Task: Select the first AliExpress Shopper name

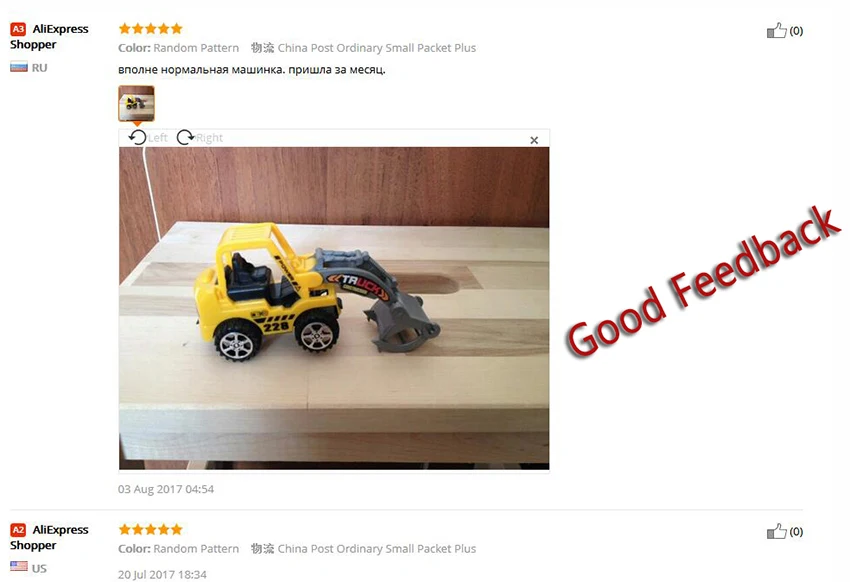Action: [49, 37]
